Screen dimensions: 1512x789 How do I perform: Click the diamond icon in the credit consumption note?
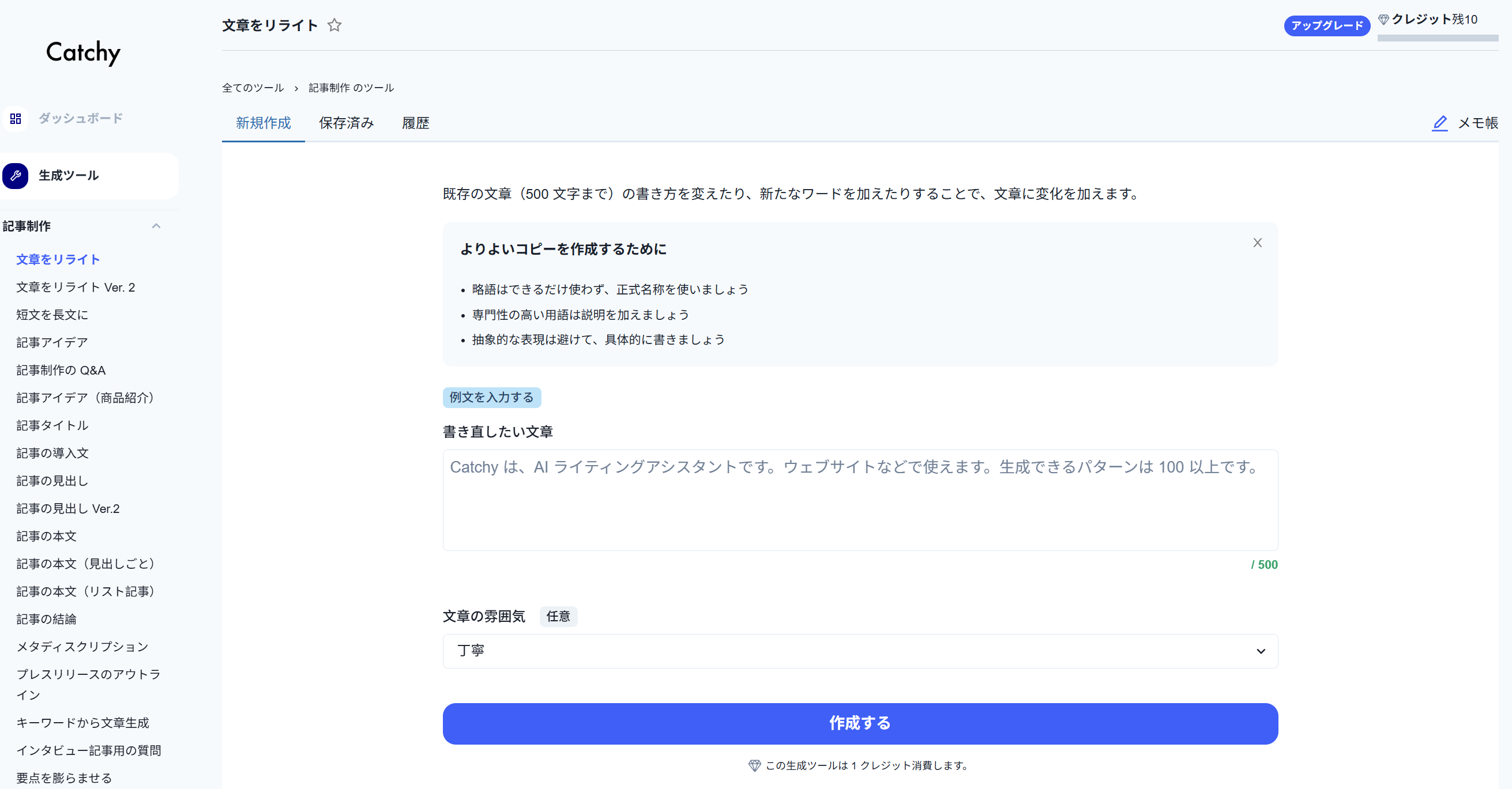click(x=754, y=765)
